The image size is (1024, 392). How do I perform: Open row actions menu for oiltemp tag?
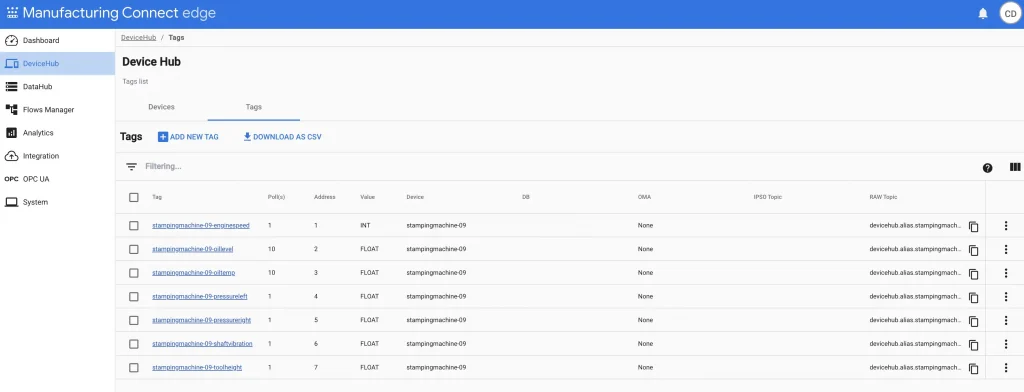[x=1006, y=272]
